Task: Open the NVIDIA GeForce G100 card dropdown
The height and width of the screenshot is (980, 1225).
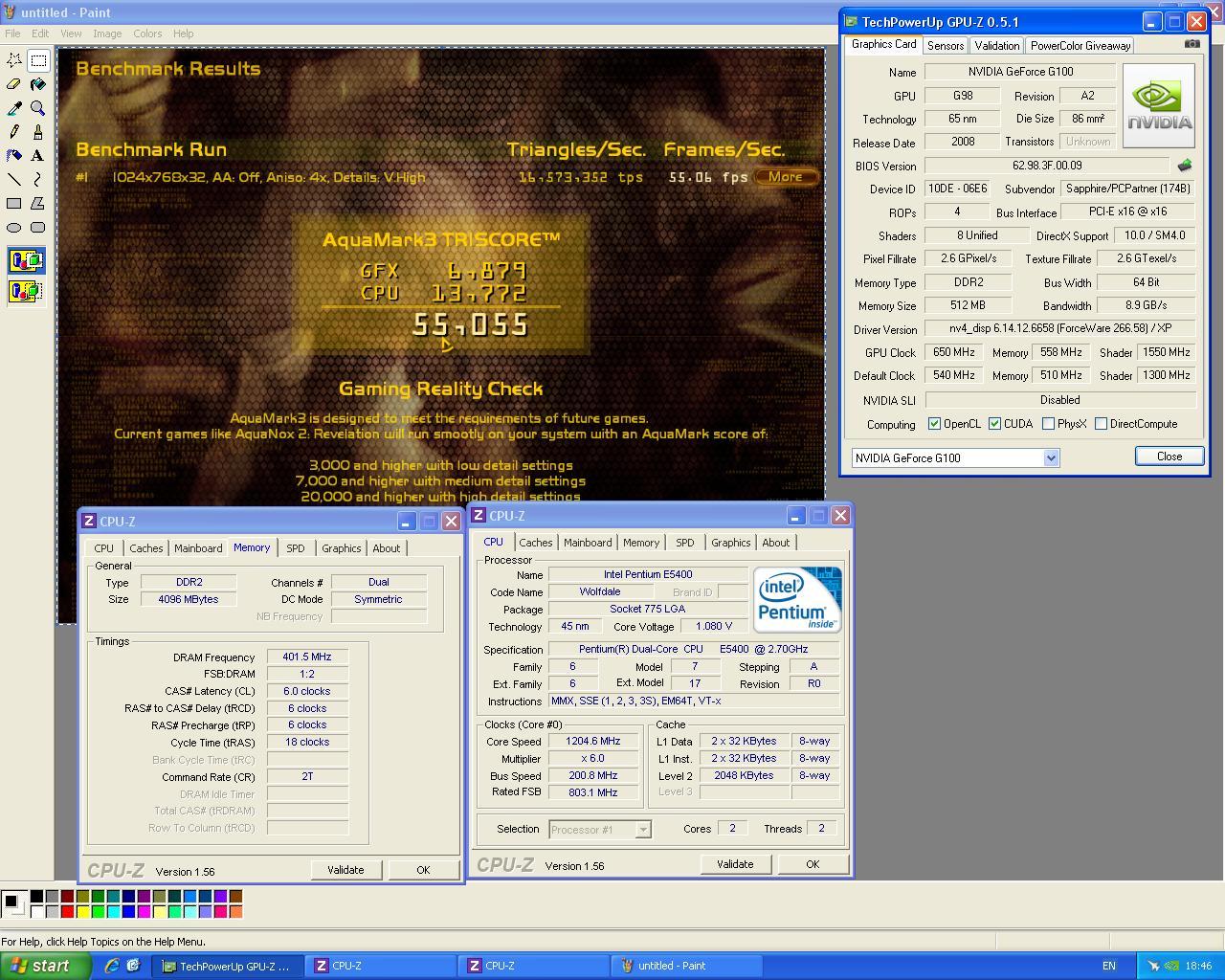Action: click(x=1051, y=457)
